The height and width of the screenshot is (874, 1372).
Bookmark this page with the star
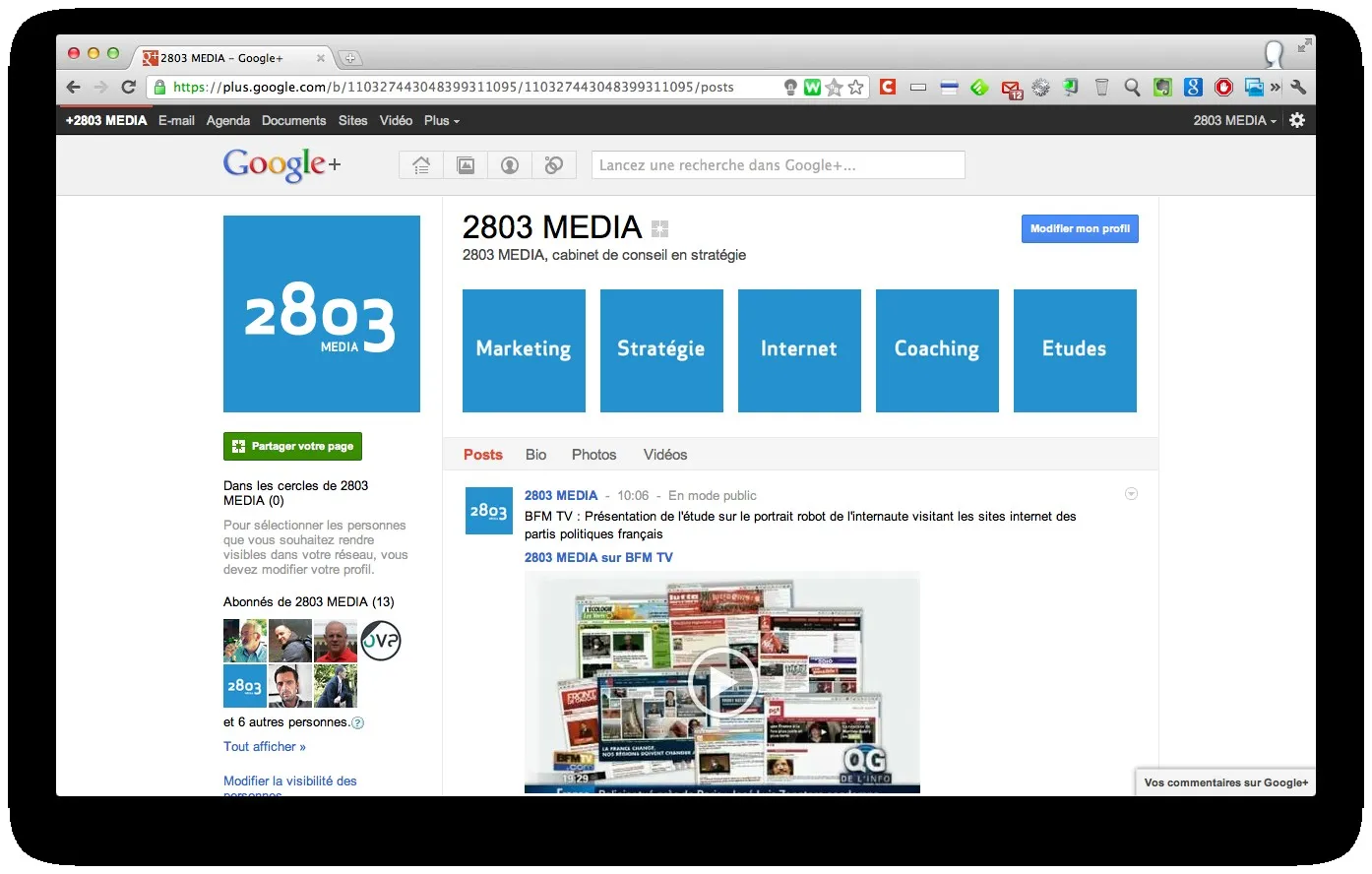(856, 87)
